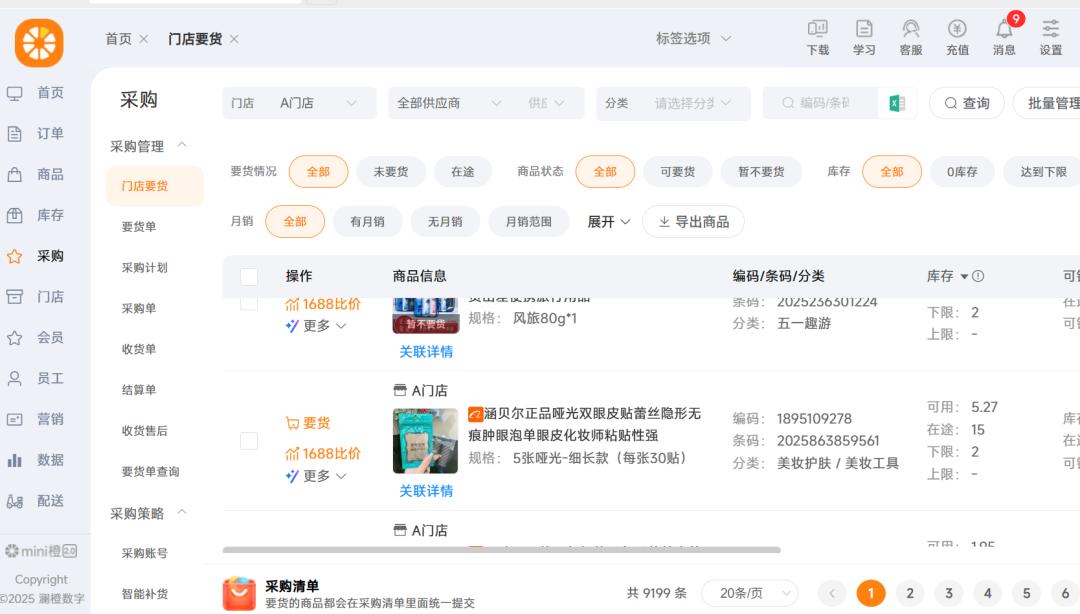Image resolution: width=1080 pixels, height=614 pixels.
Task: Open 关联详情 under 涵贝尔 product
Action: (426, 491)
